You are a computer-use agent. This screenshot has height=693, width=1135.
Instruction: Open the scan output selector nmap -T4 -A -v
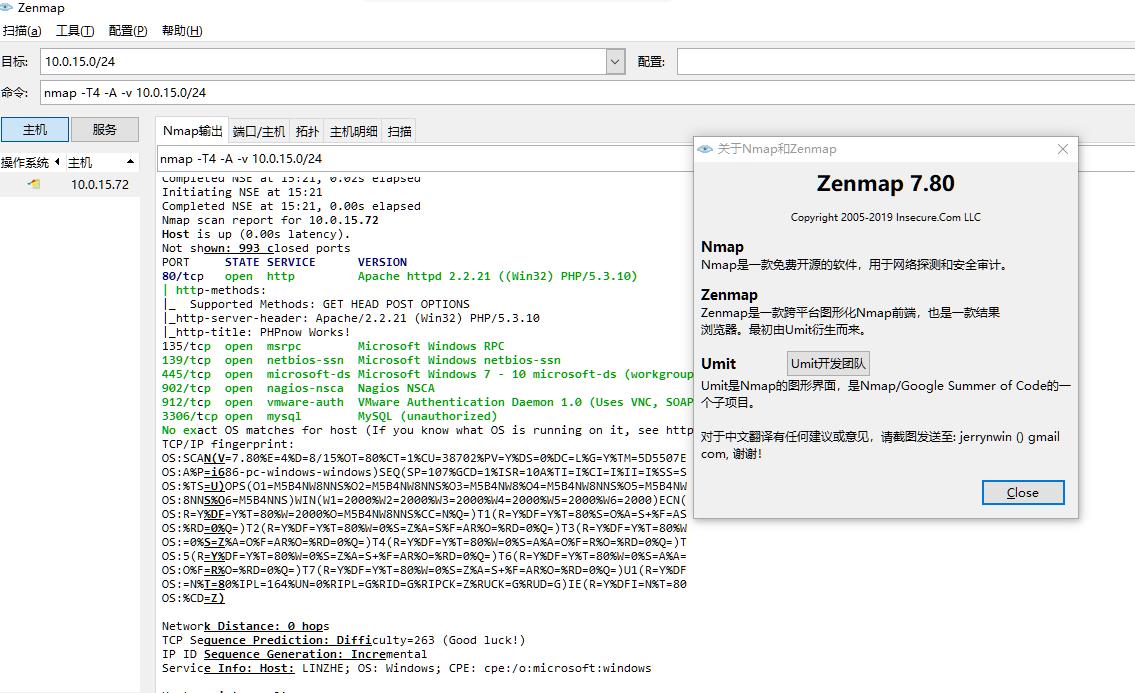tap(425, 159)
